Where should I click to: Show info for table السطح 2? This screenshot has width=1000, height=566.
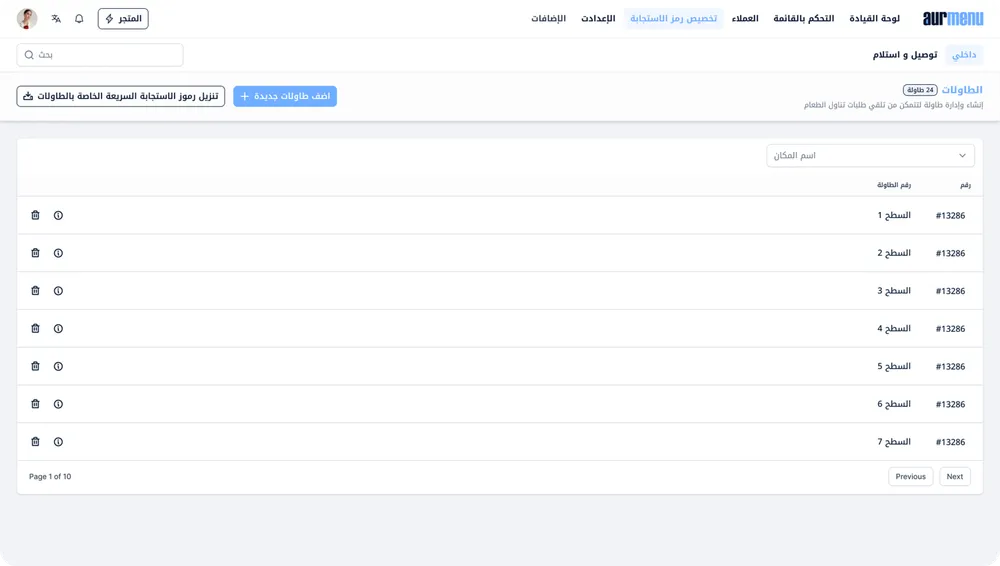pos(58,253)
